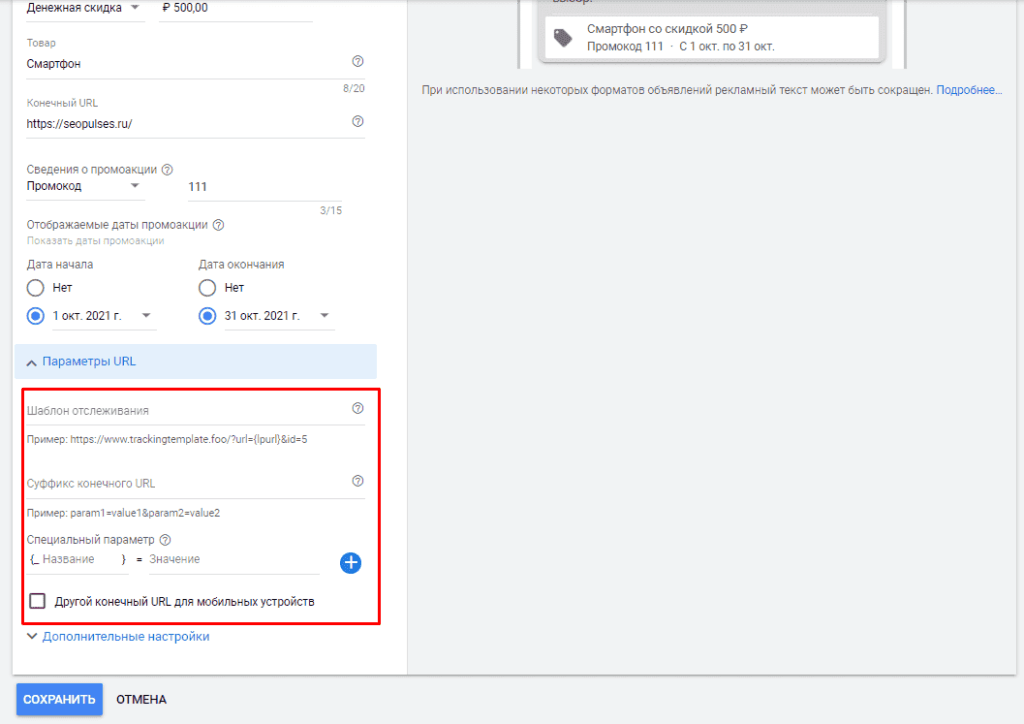Click the Отмена button
The width and height of the screenshot is (1024, 724).
[141, 699]
